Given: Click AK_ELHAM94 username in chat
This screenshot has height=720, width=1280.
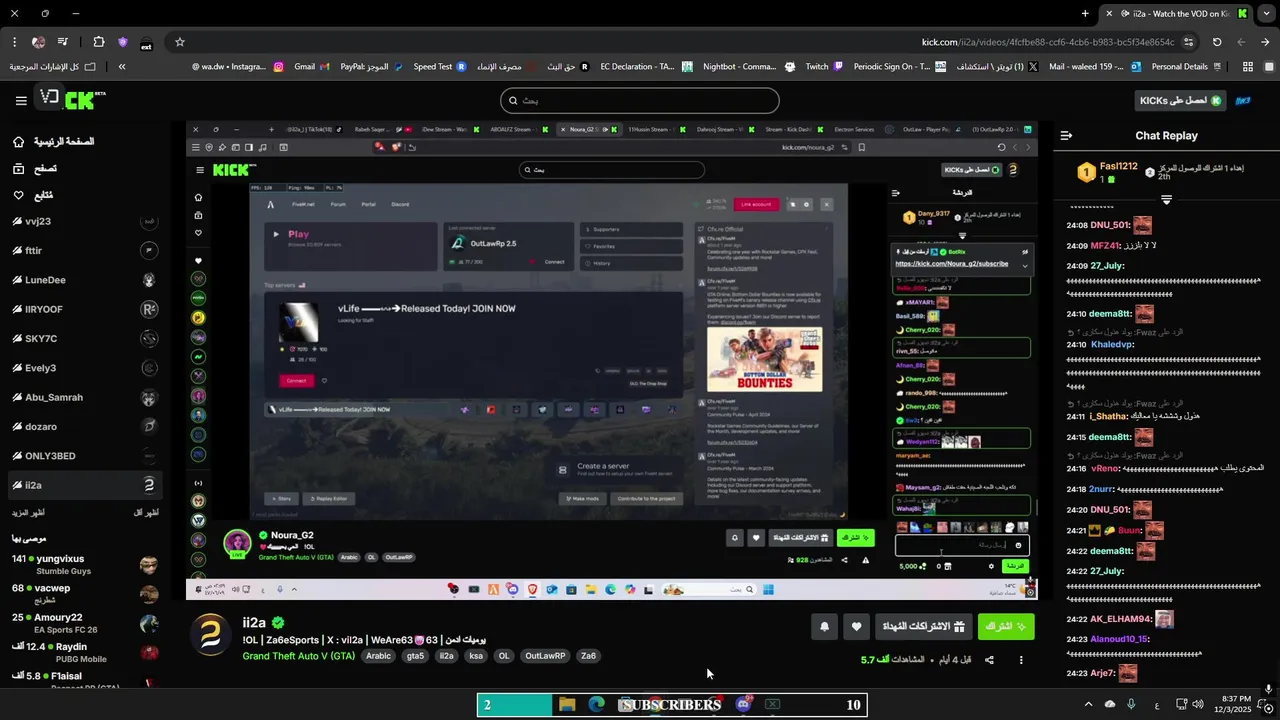Looking at the screenshot, I should click(1120, 619).
